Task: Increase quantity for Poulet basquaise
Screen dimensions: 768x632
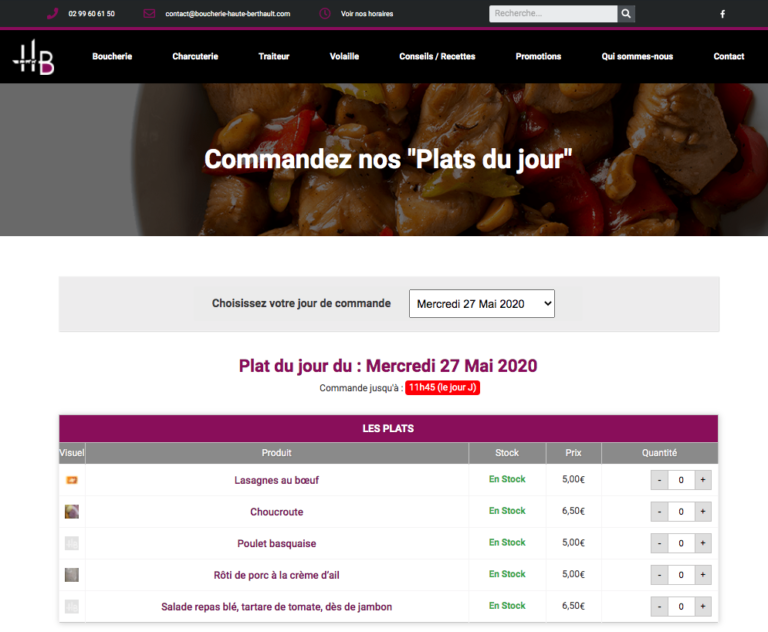Action: click(703, 543)
